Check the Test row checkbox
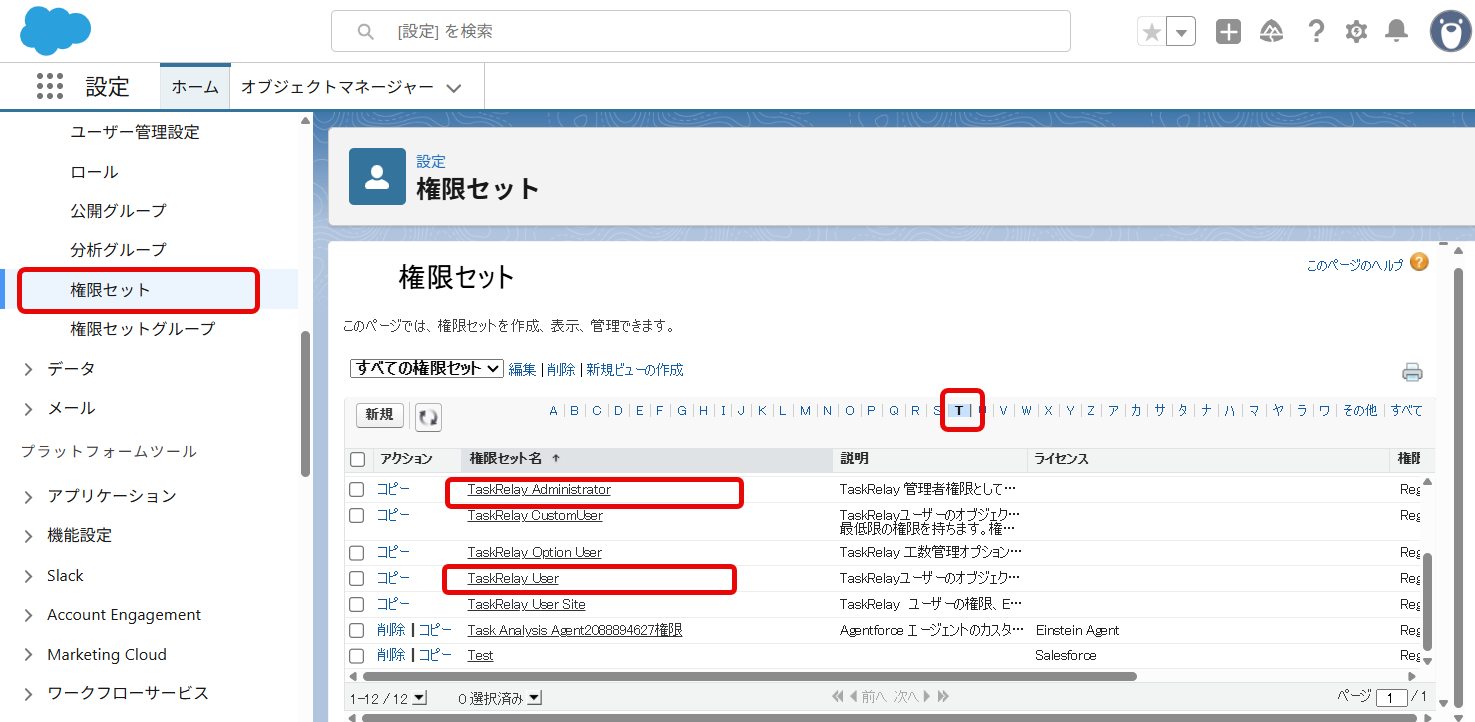 (x=357, y=656)
